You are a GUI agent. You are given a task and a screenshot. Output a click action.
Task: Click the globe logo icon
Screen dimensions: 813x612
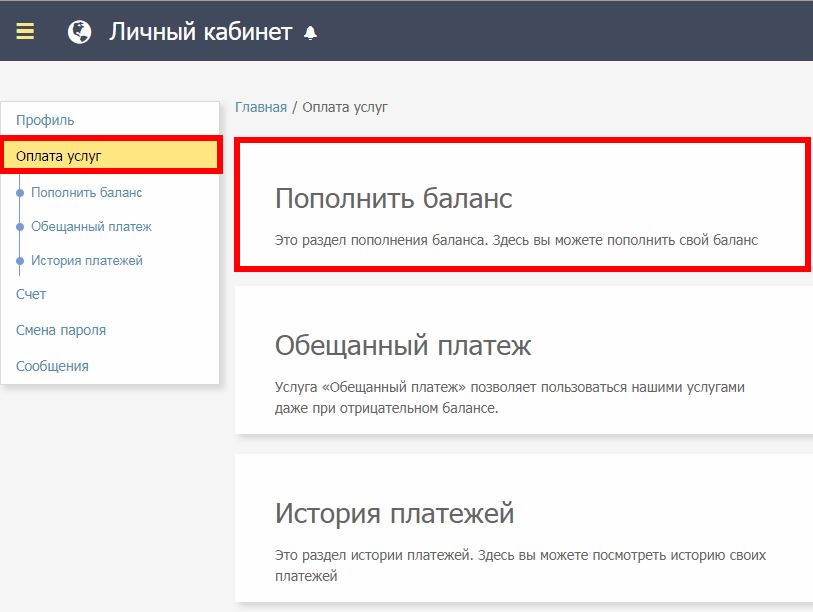pyautogui.click(x=79, y=32)
